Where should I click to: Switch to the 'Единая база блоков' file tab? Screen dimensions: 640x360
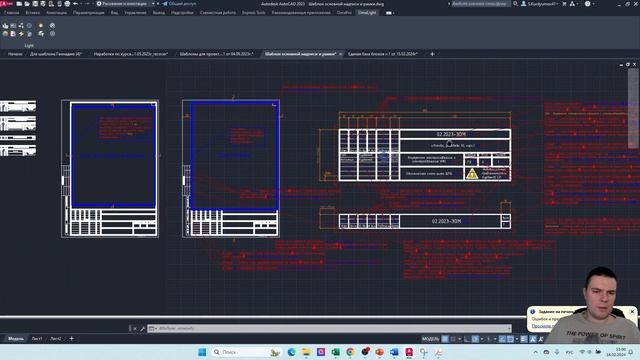coord(383,54)
